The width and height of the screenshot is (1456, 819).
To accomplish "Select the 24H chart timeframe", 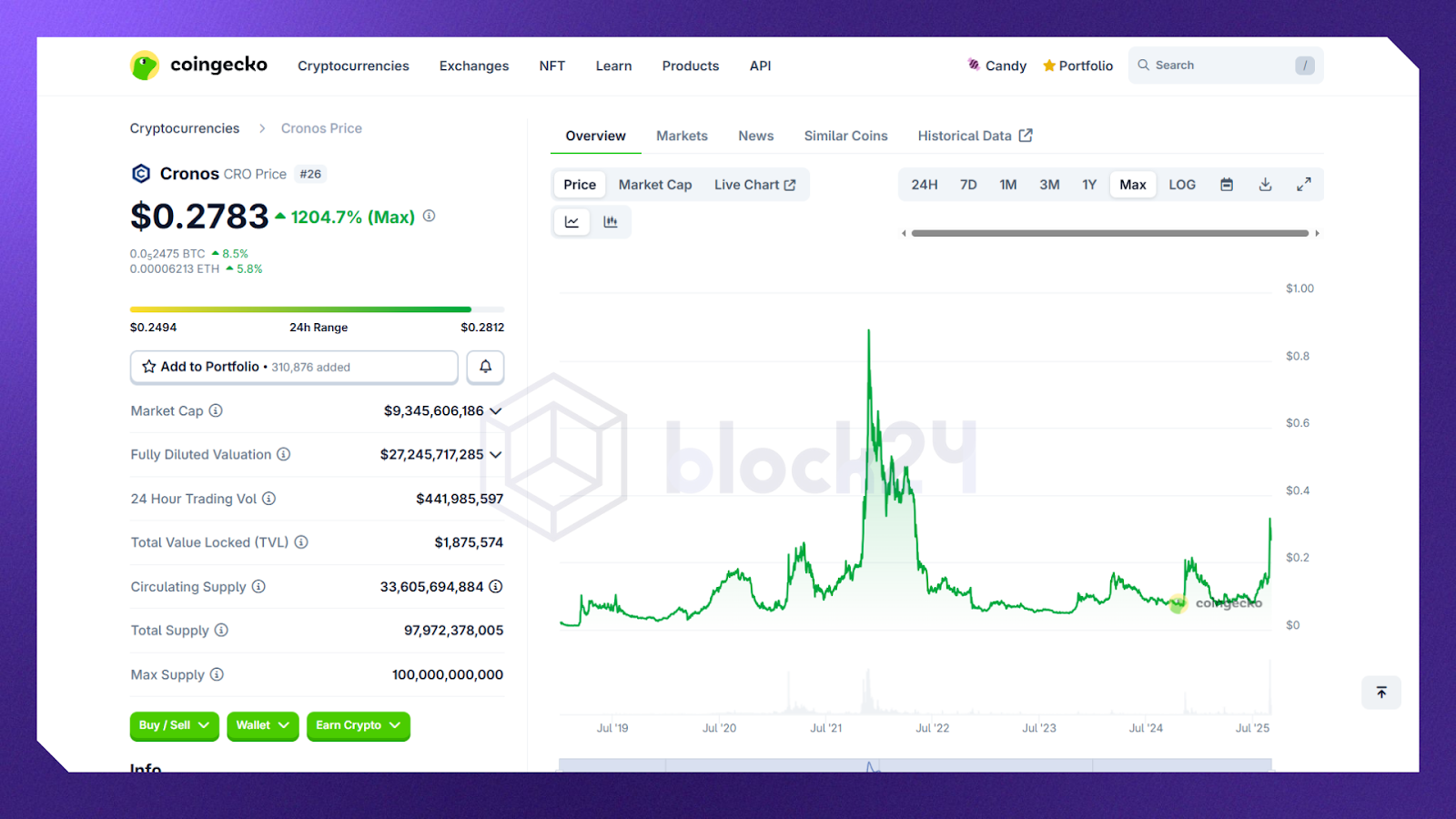I will click(925, 185).
